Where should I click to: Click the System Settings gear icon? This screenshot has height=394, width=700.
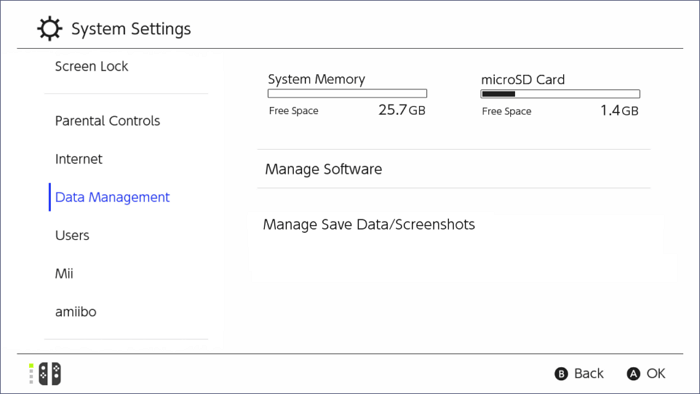[50, 29]
